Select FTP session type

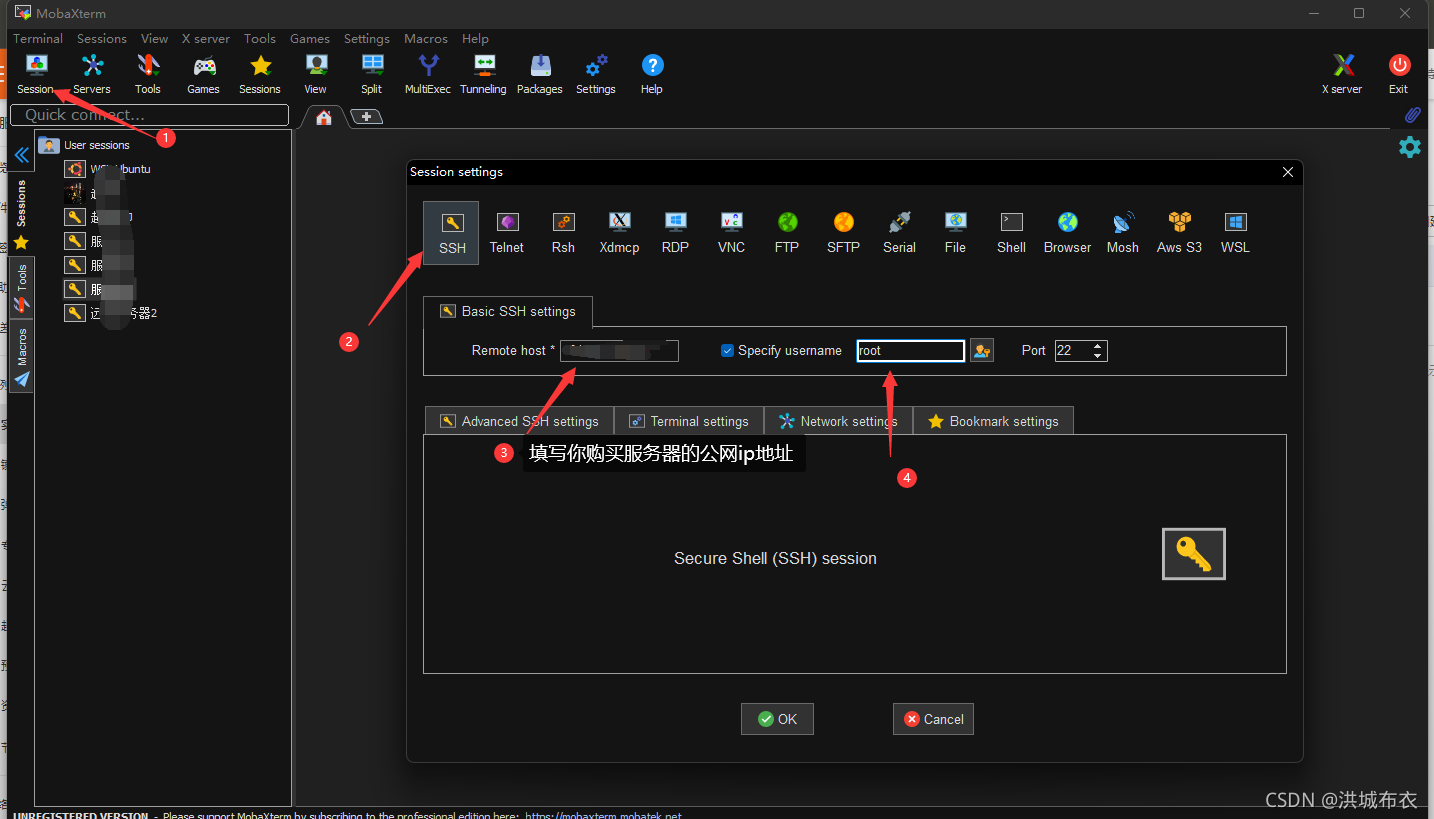pyautogui.click(x=787, y=233)
